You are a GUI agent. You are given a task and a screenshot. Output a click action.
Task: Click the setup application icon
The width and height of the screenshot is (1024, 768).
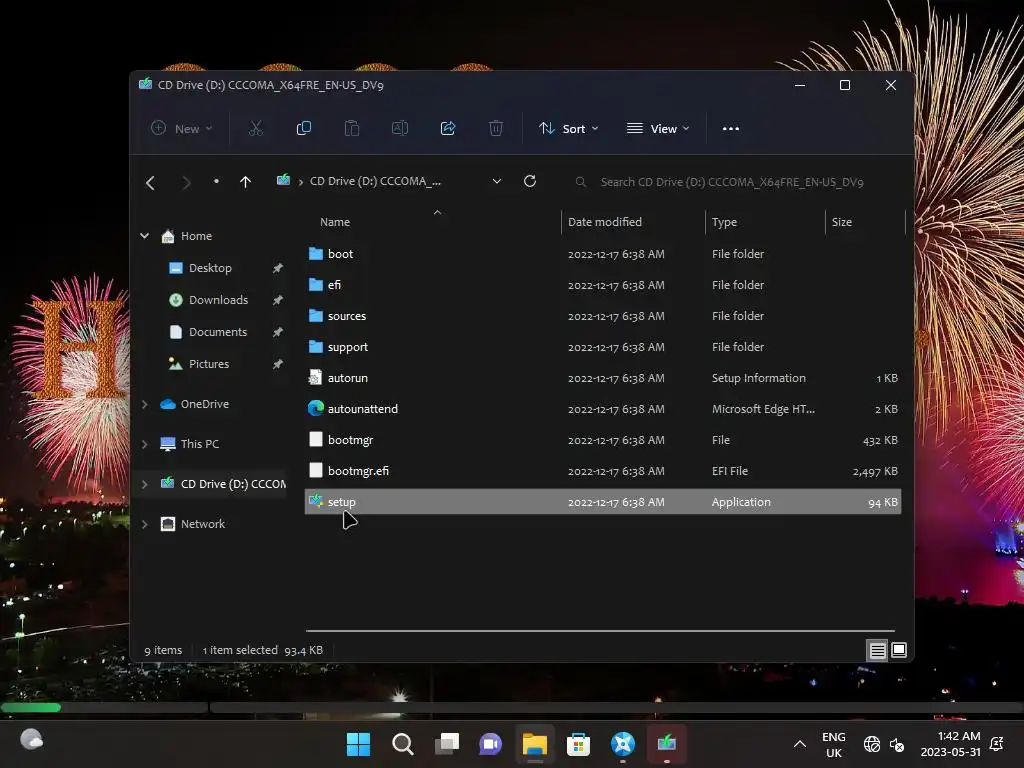(x=316, y=501)
